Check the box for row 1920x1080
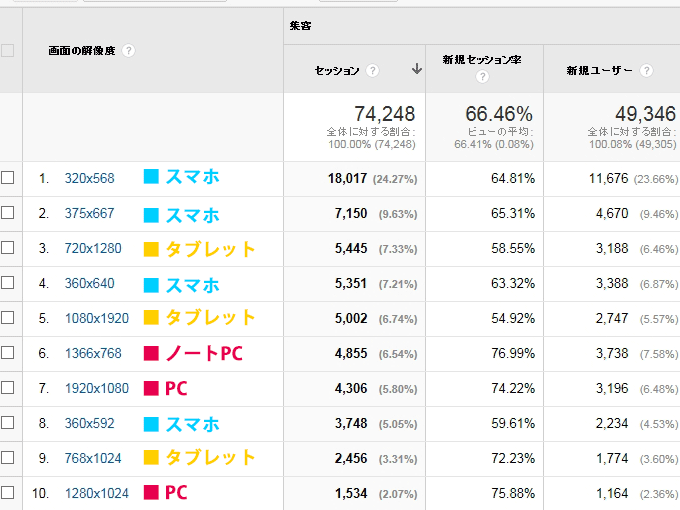The width and height of the screenshot is (680, 510). (7, 388)
